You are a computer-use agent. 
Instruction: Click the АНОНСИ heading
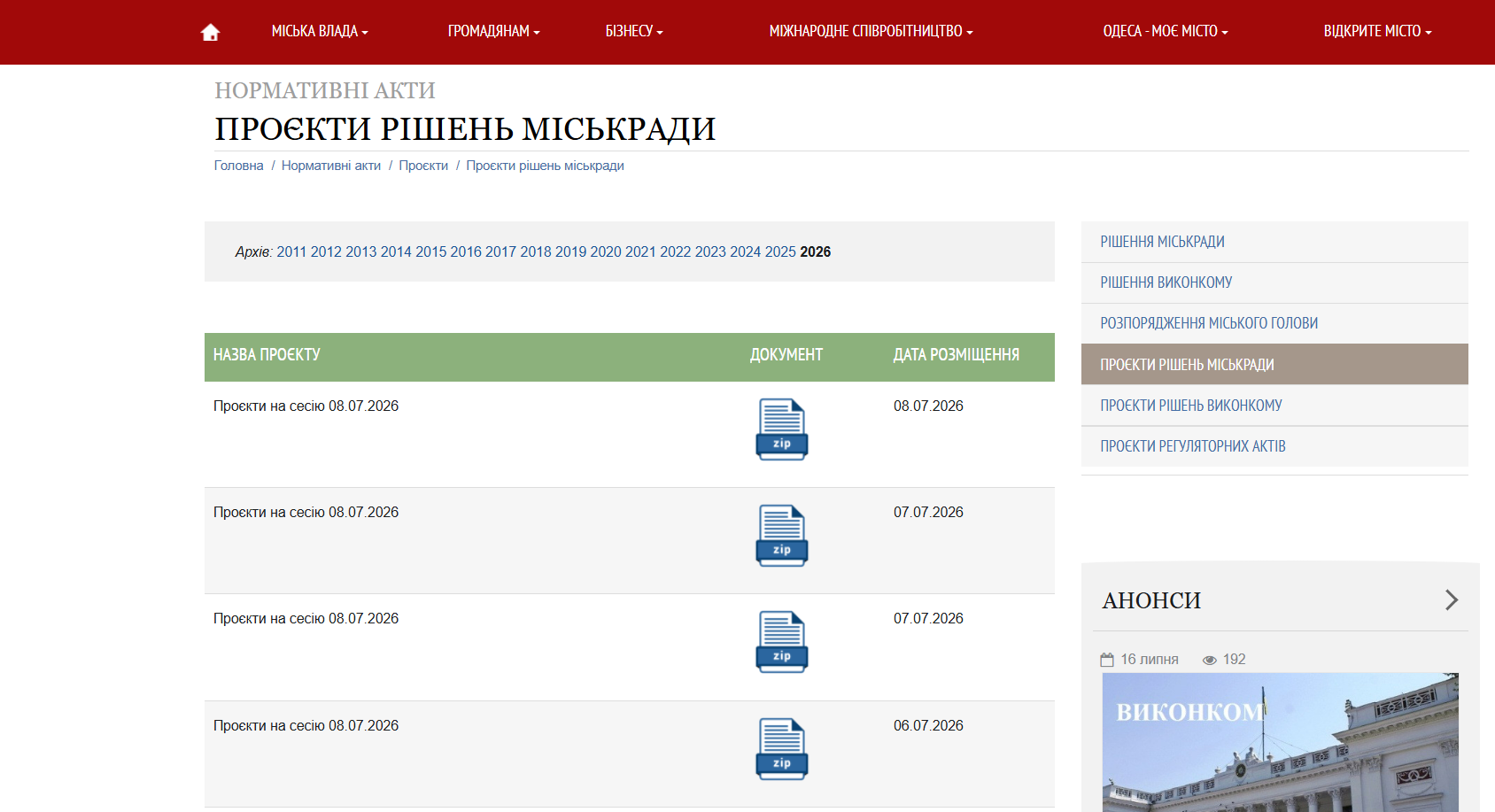pos(1151,600)
